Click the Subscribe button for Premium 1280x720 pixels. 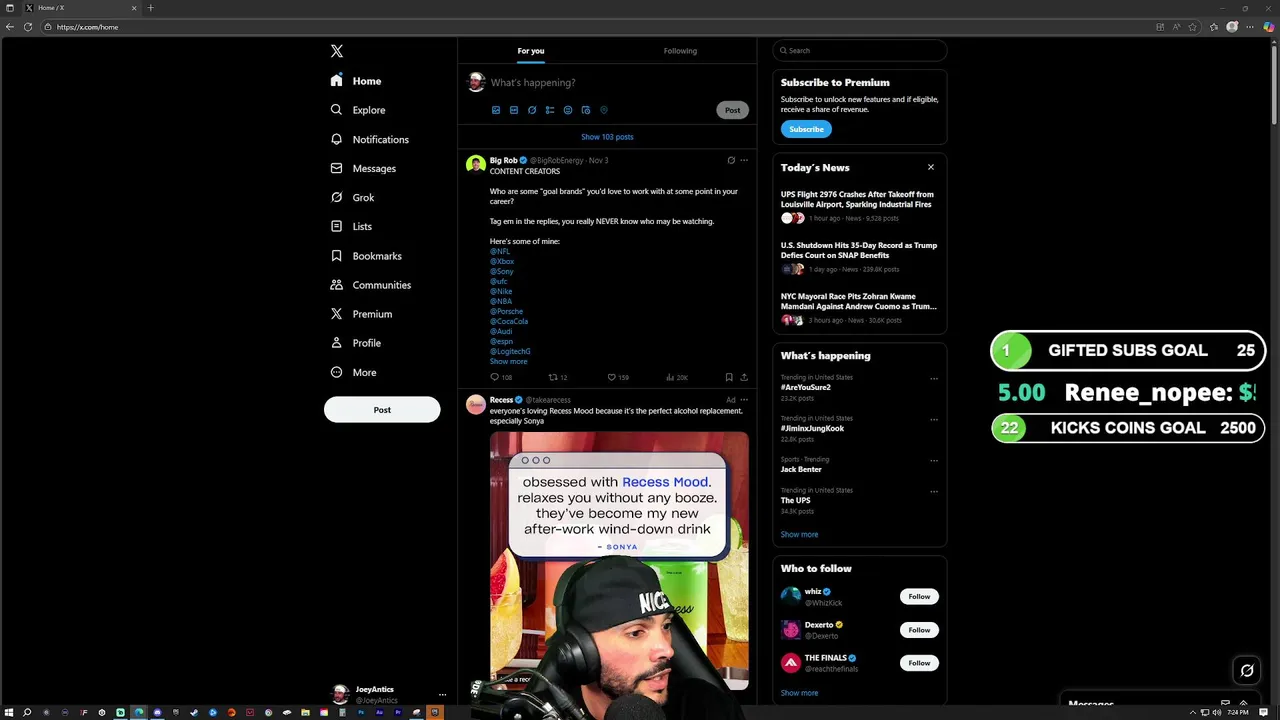[x=806, y=129]
